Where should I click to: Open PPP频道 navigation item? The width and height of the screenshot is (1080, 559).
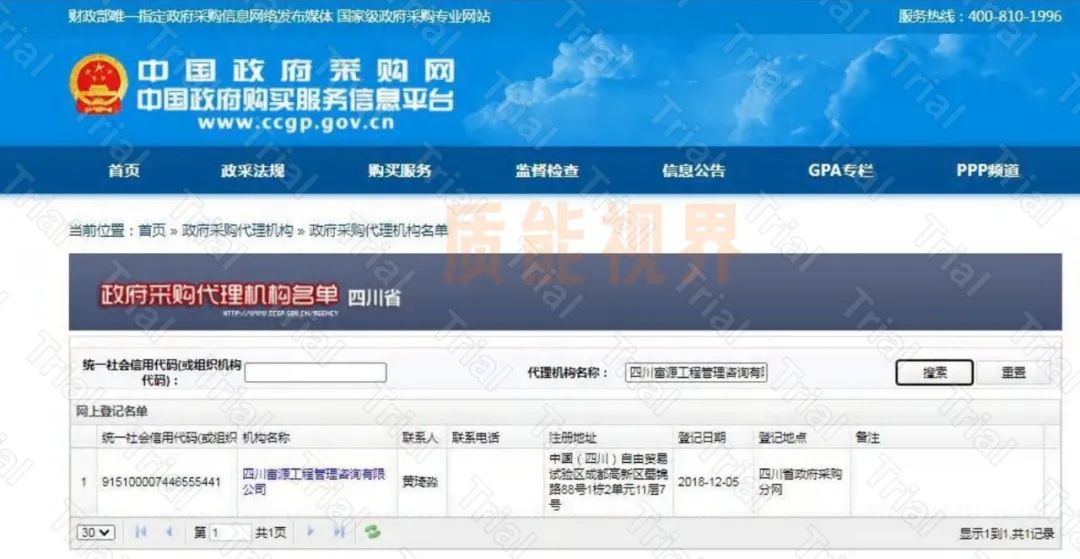(988, 171)
